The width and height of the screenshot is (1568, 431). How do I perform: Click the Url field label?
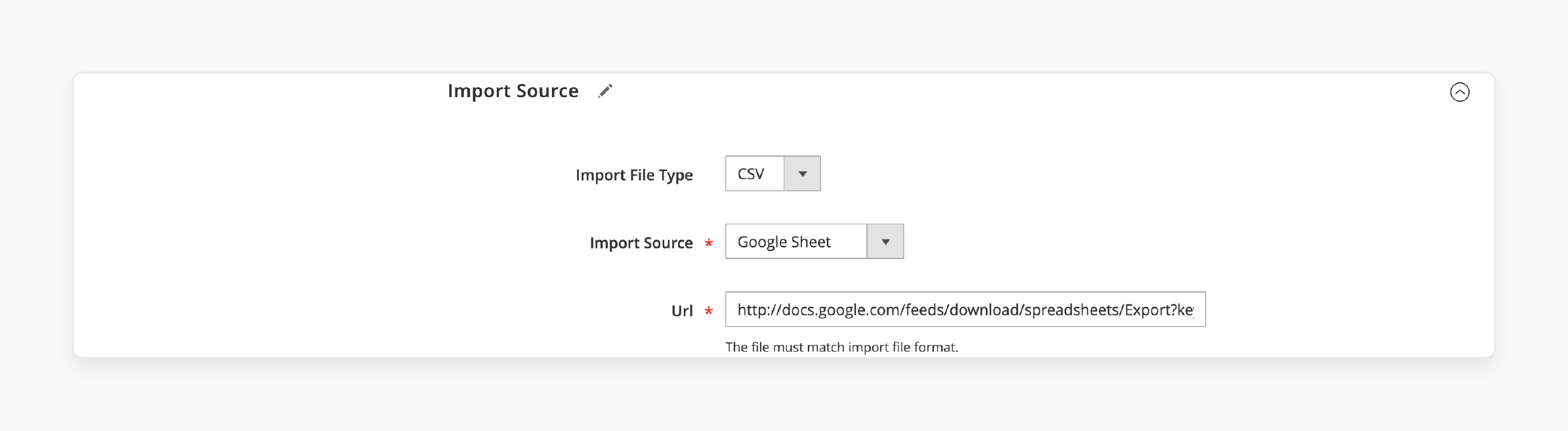coord(682,310)
